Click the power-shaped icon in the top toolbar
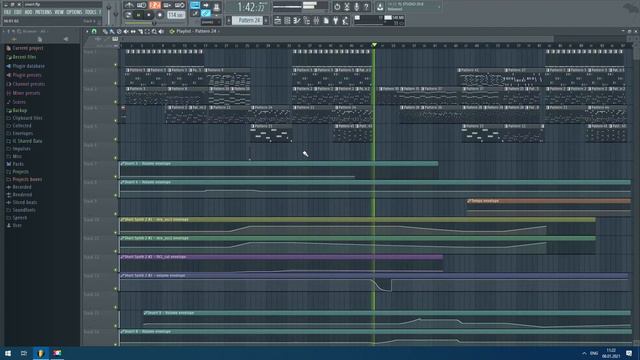 coord(337,7)
